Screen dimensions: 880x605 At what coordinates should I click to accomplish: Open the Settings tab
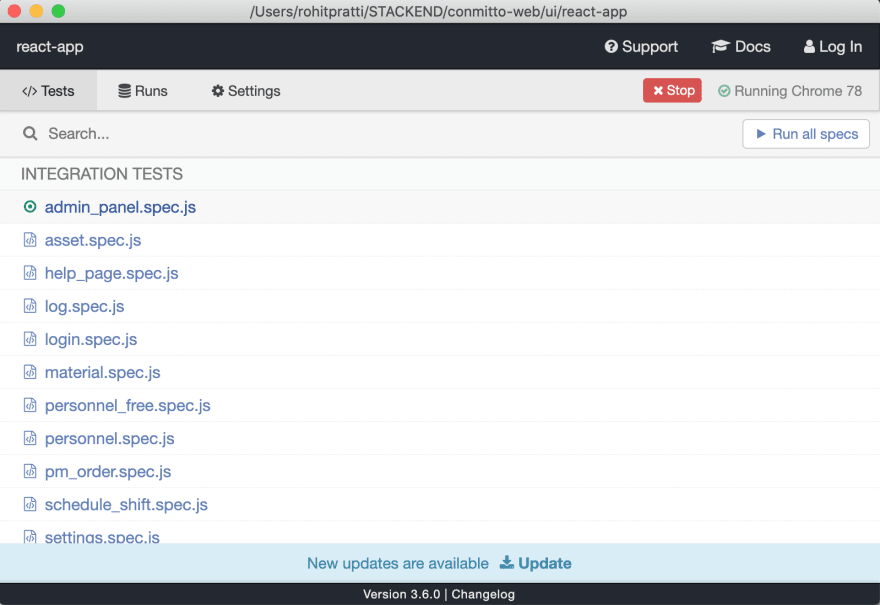pyautogui.click(x=246, y=91)
